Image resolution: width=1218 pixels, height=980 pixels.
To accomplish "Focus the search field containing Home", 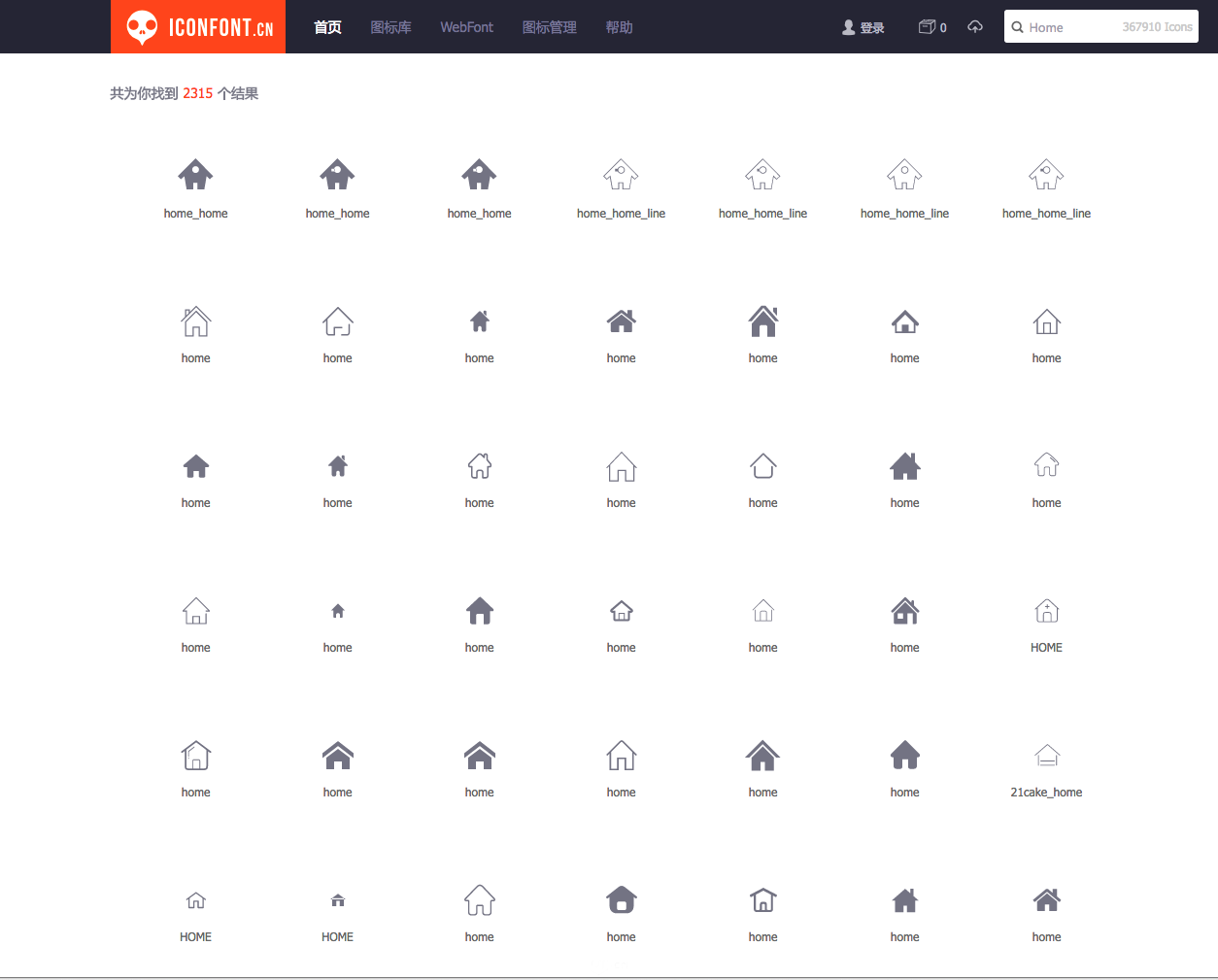I will (x=1101, y=27).
